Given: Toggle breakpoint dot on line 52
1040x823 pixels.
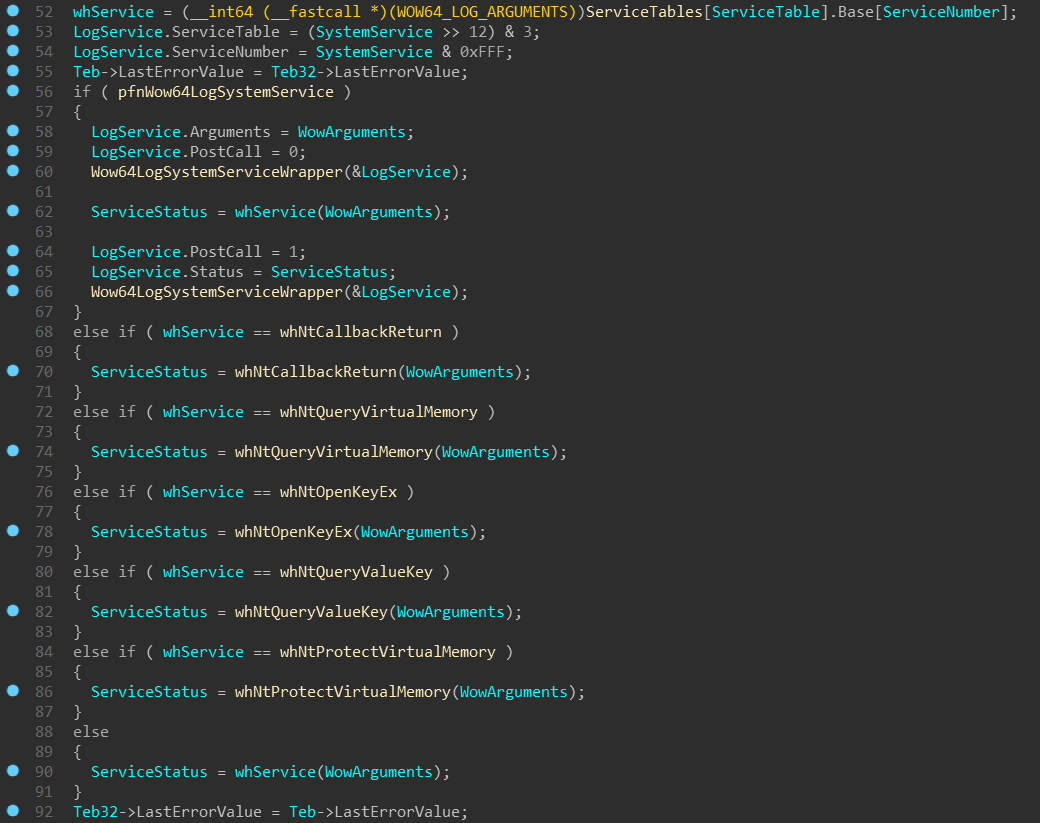Looking at the screenshot, I should pyautogui.click(x=13, y=11).
